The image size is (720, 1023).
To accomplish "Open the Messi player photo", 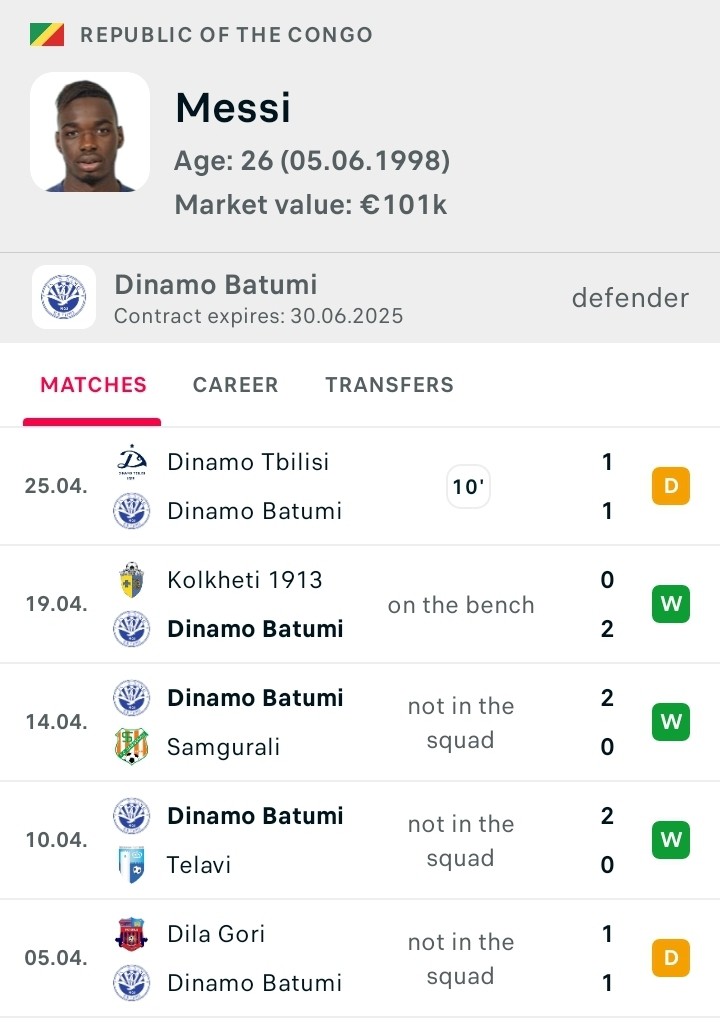I will point(90,132).
